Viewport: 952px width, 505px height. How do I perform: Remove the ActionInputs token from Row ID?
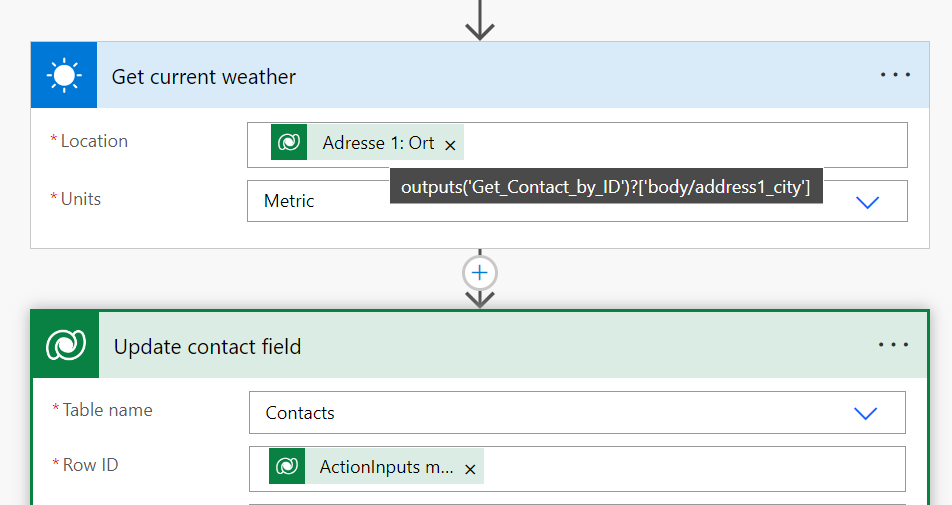pos(470,469)
